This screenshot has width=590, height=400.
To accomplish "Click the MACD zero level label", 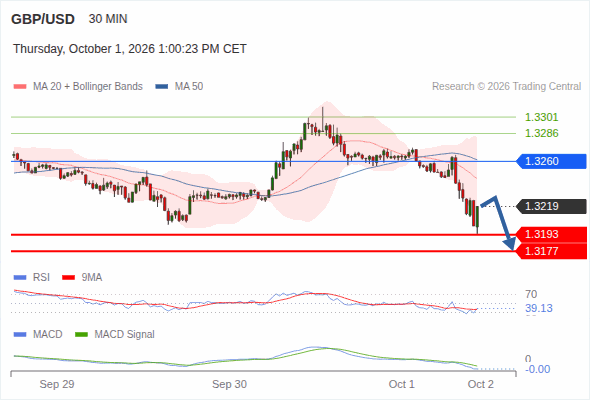I will pos(528,359).
